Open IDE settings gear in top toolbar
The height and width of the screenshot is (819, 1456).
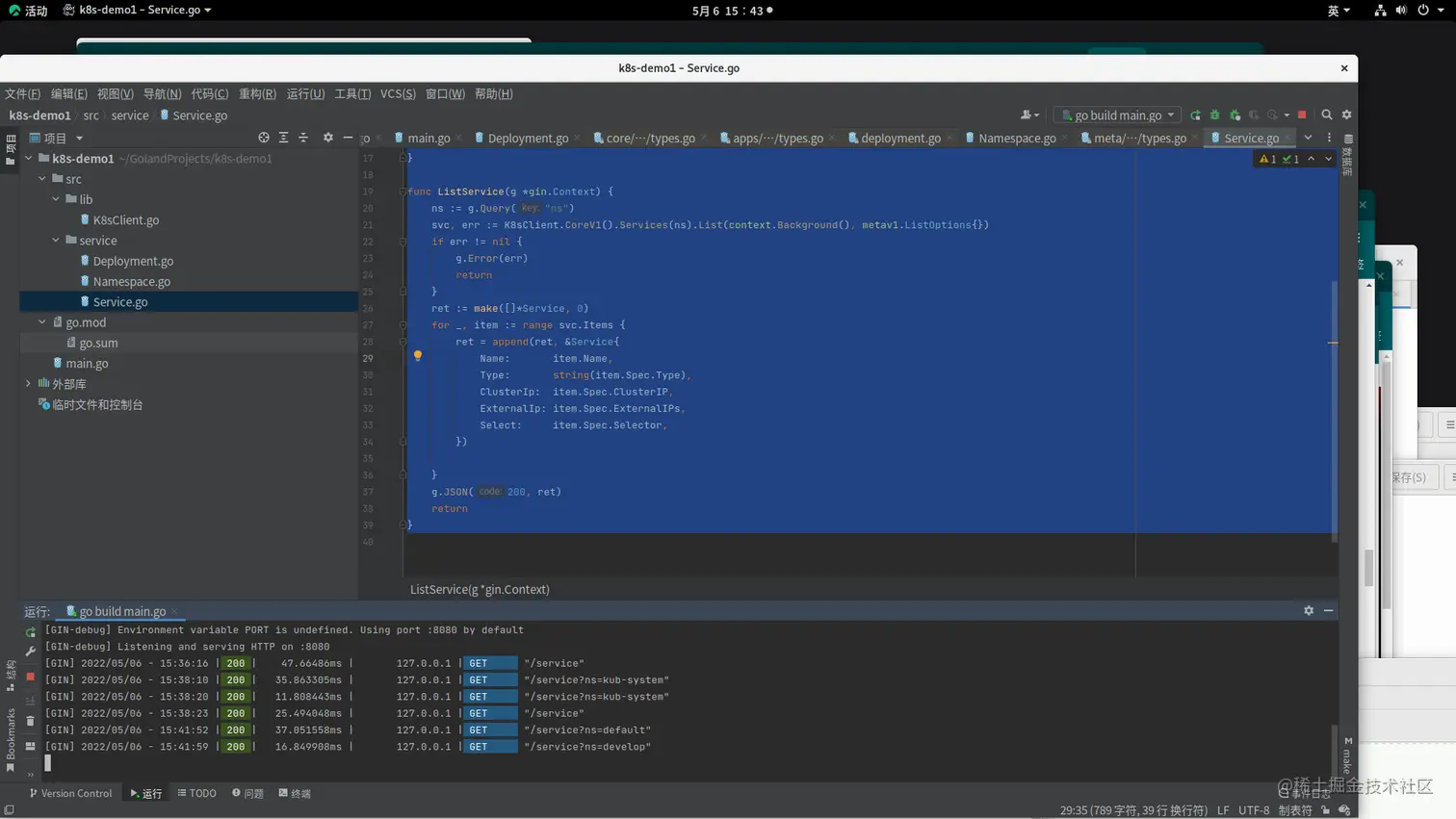point(1347,115)
